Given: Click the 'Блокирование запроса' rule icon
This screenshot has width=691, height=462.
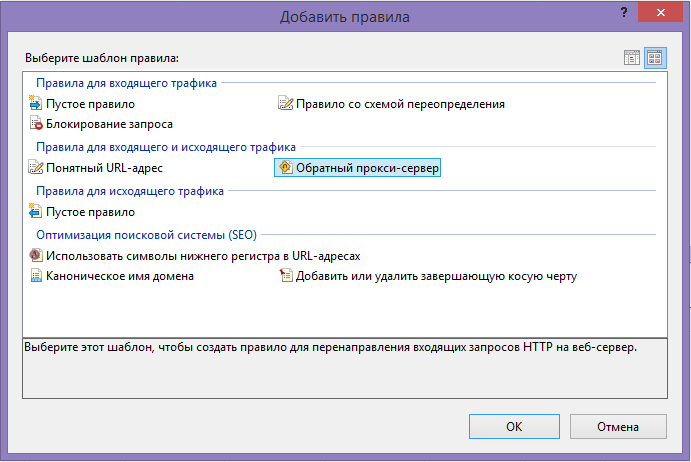Looking at the screenshot, I should point(37,124).
